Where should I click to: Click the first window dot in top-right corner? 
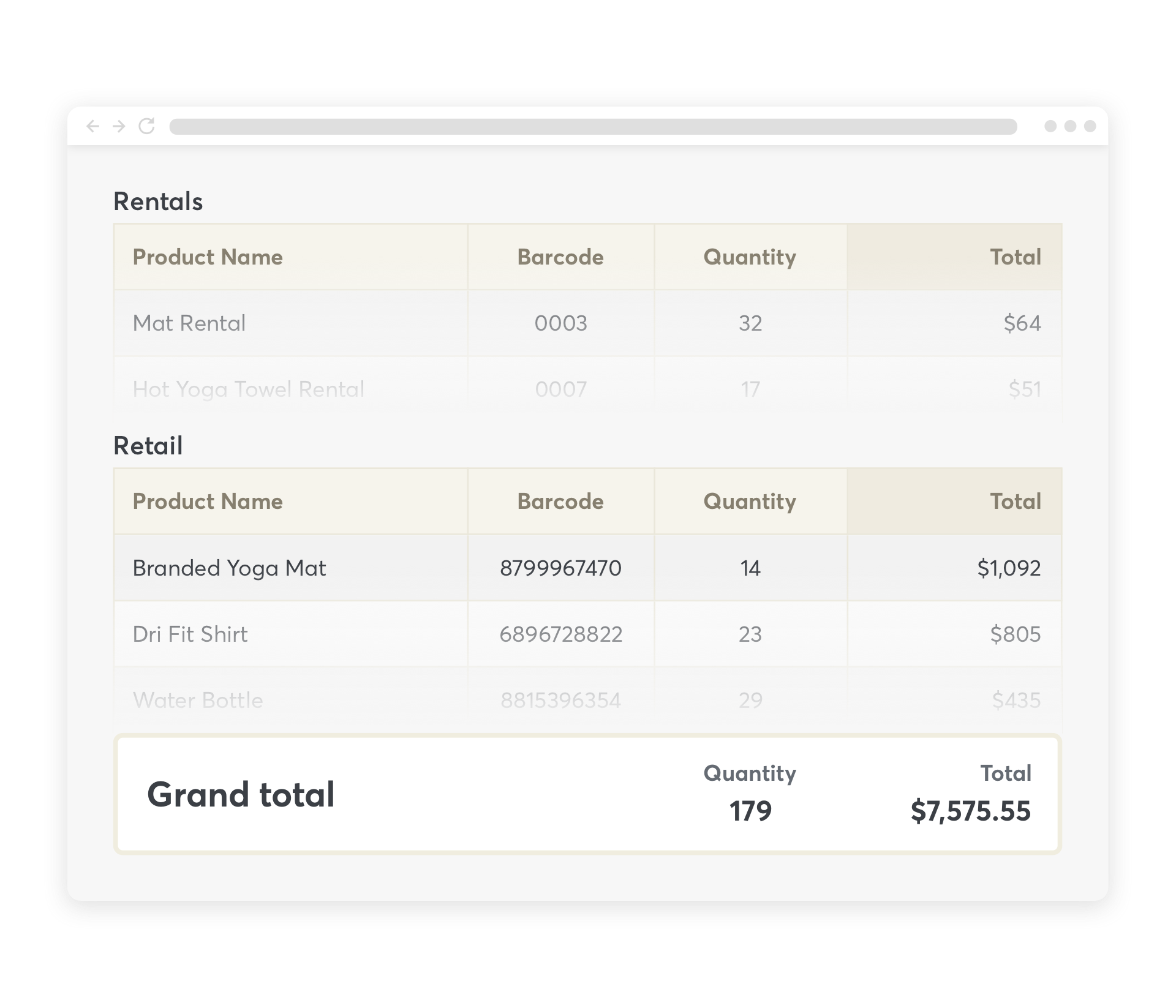pos(1050,126)
